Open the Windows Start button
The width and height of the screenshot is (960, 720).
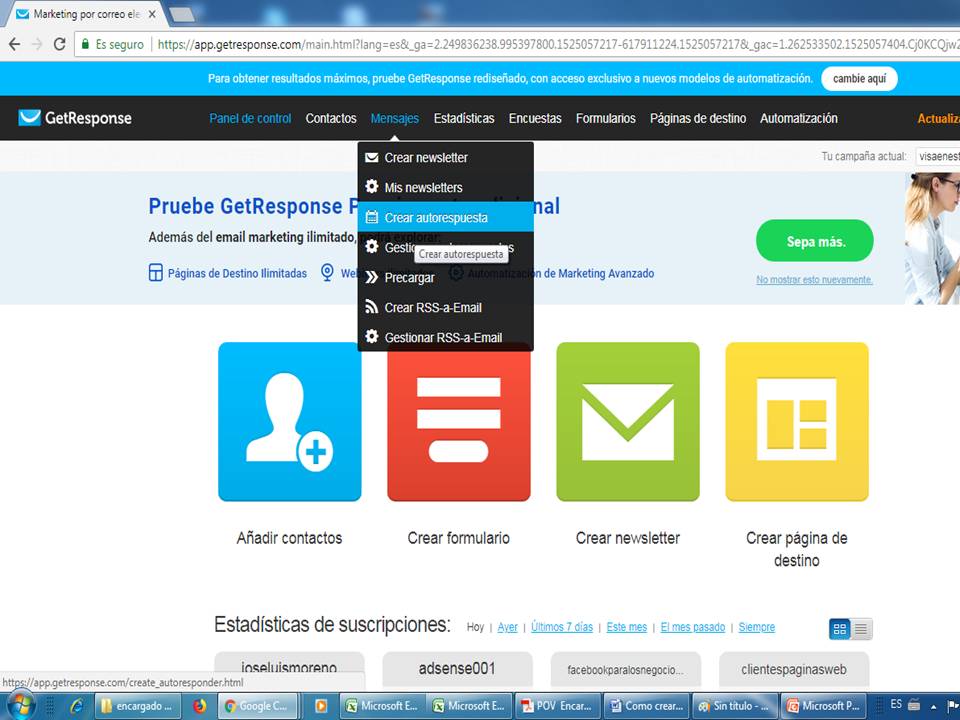pos(20,705)
